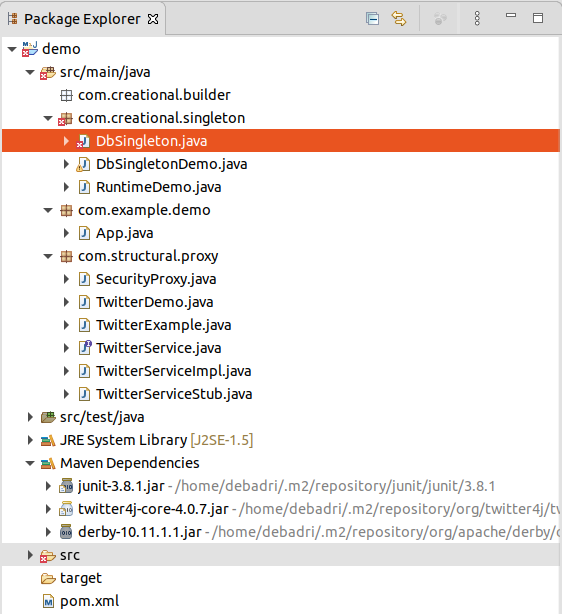Expand RuntimeDemo.java
Viewport: 562px width, 614px height.
click(66, 187)
